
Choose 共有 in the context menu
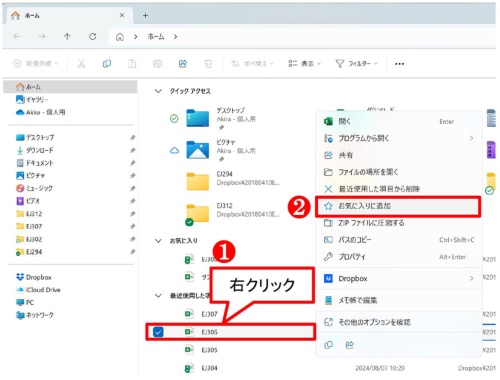click(x=399, y=155)
